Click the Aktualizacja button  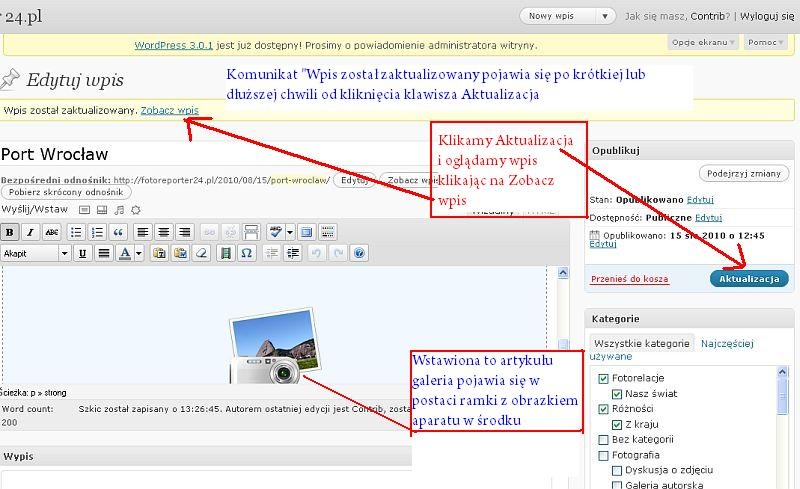(748, 279)
